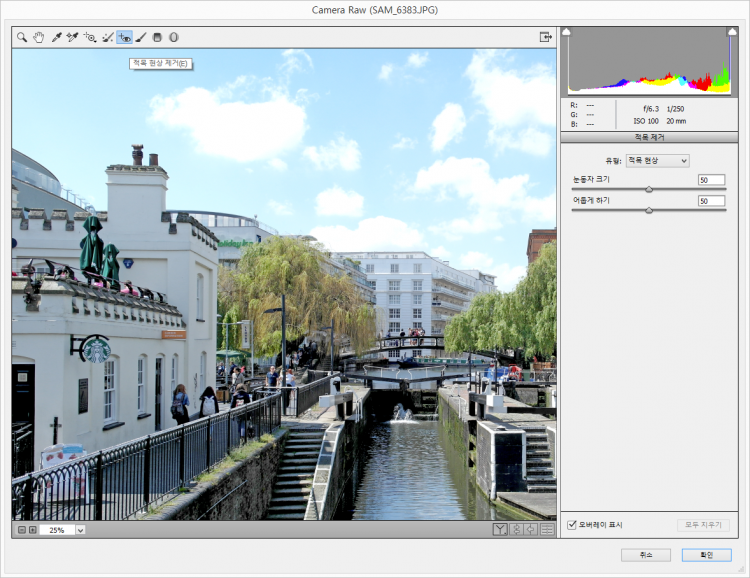This screenshot has width=750, height=578.
Task: Click the 눈동자 크기 slider handle
Action: pyautogui.click(x=649, y=189)
